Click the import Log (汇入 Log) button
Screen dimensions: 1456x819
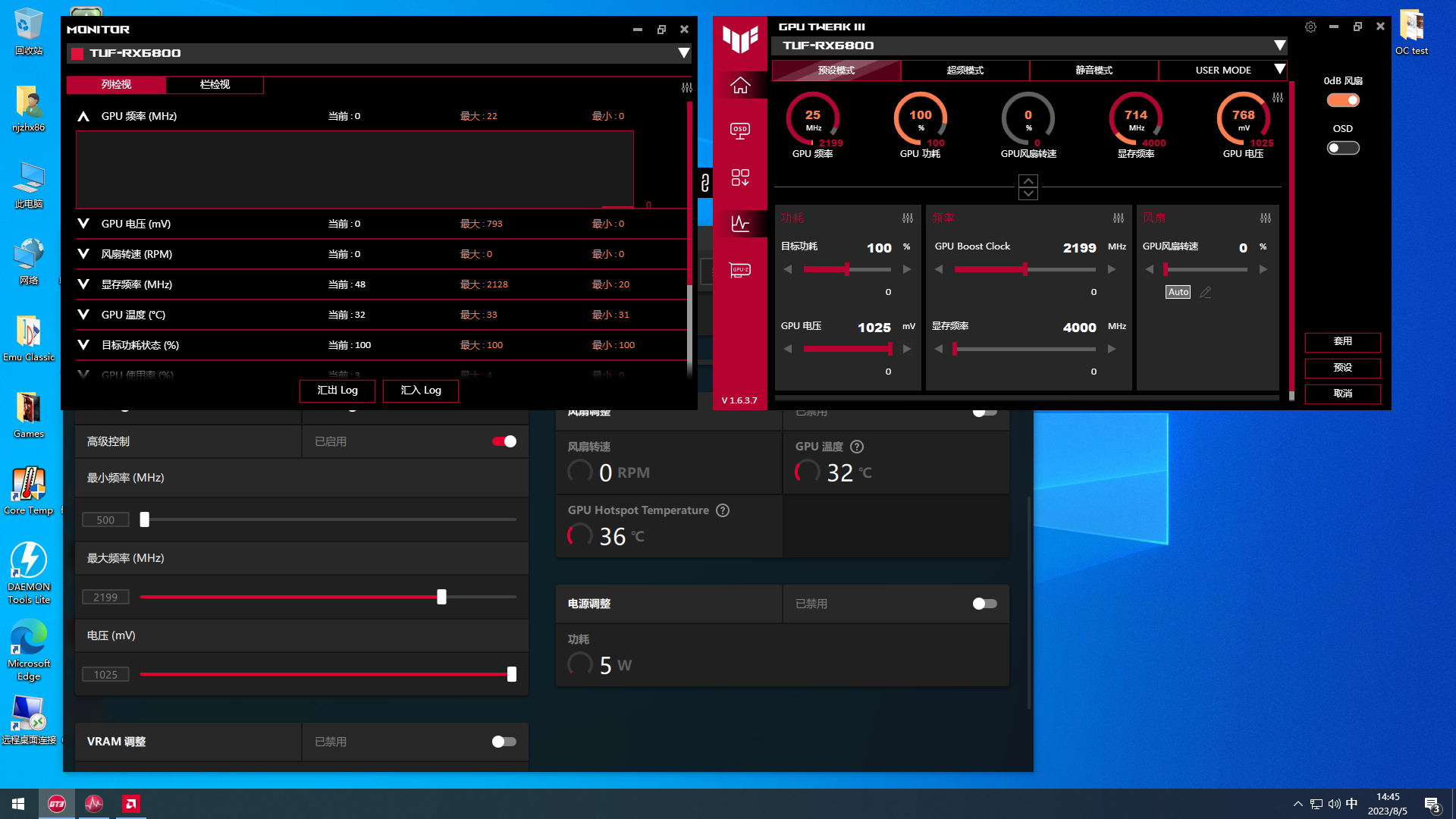pos(421,391)
